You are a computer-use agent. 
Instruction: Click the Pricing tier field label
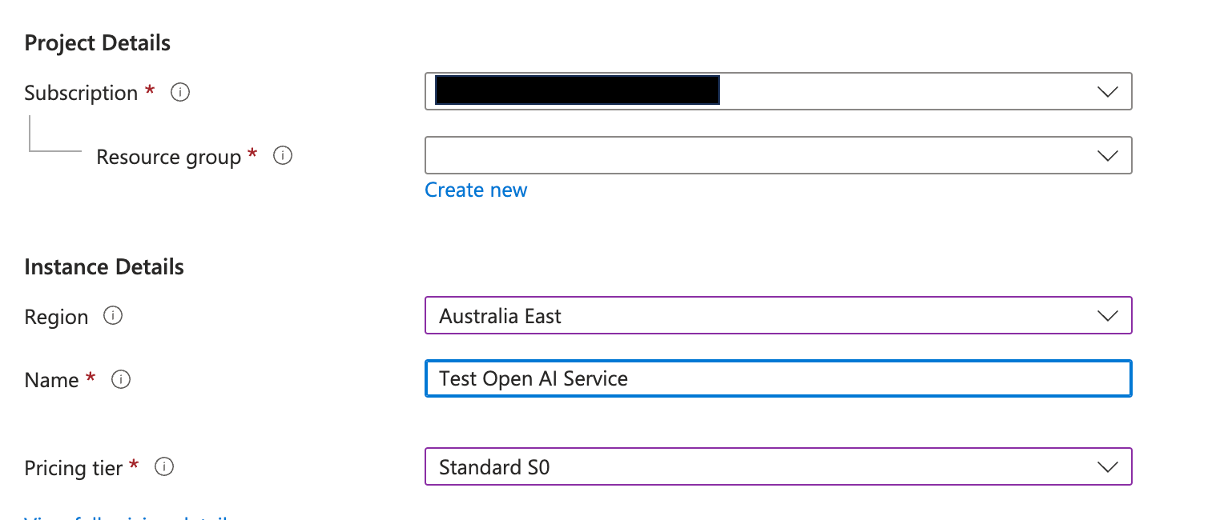[73, 468]
